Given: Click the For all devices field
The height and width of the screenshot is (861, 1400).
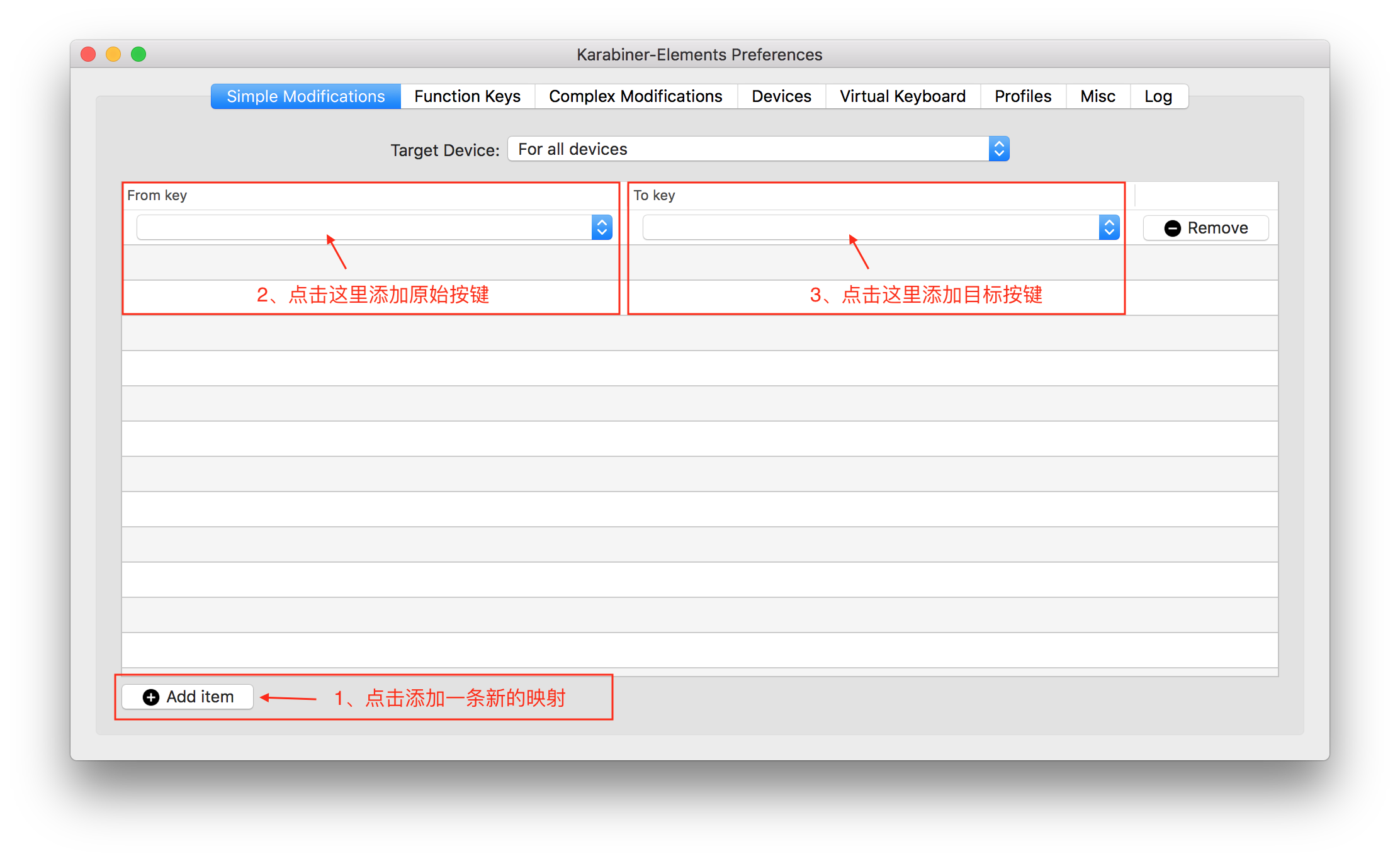Looking at the screenshot, I should pyautogui.click(x=748, y=149).
